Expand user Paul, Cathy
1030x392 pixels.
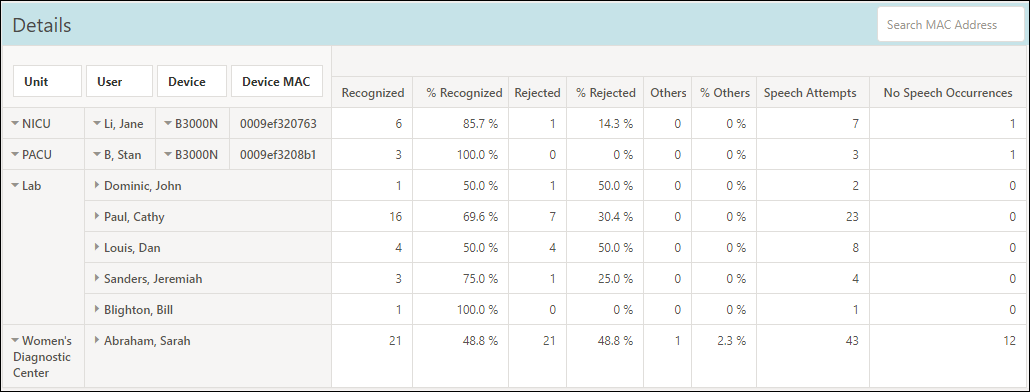[x=97, y=217]
